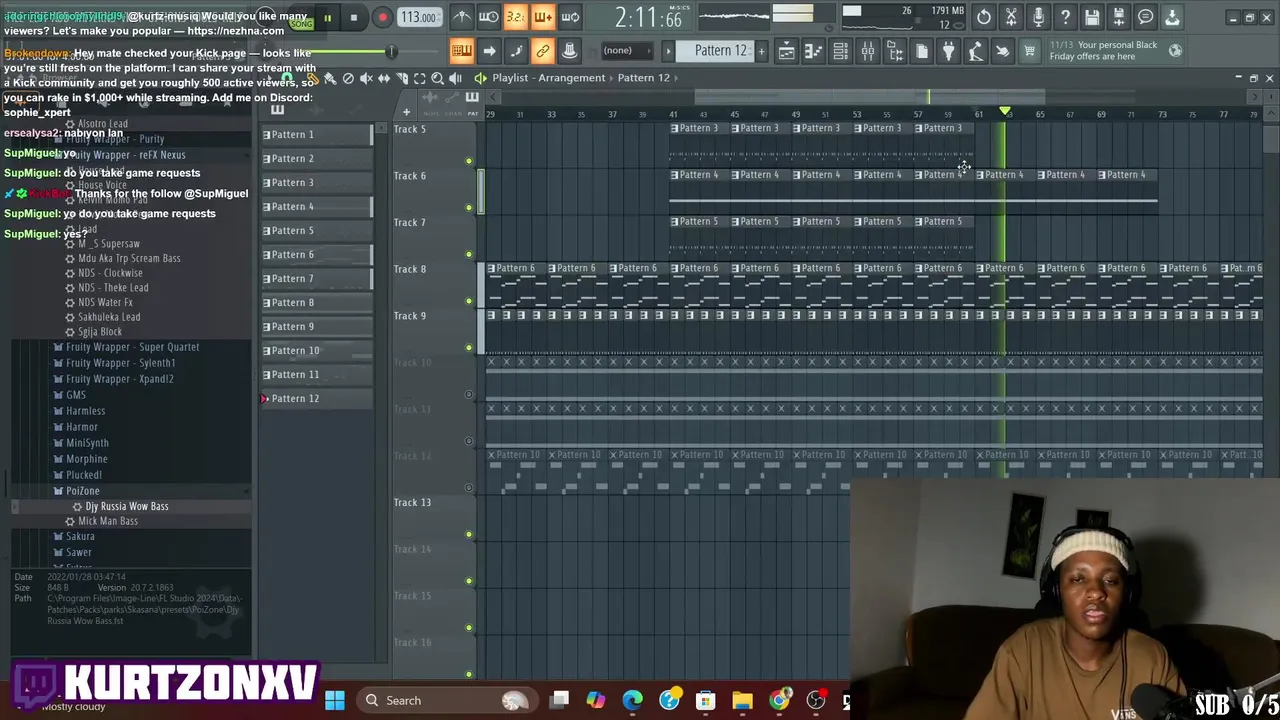Viewport: 1280px width, 720px height.
Task: Select the playlist mute tool icon
Action: pyautogui.click(x=366, y=78)
